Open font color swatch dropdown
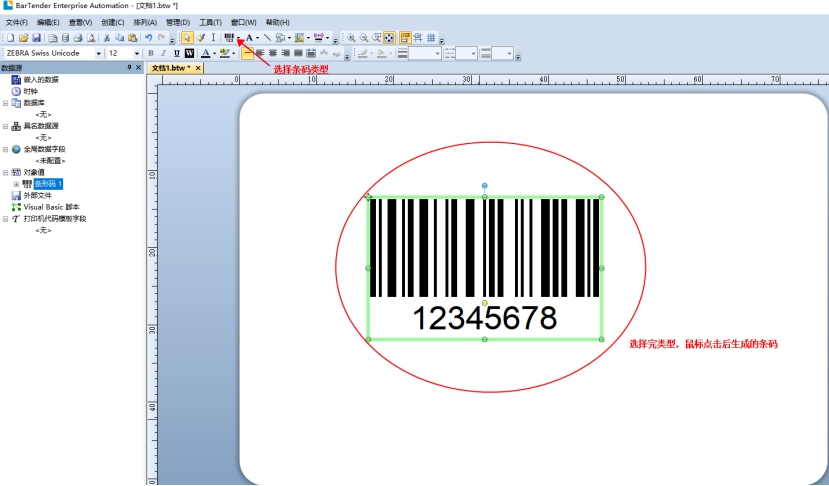 (213, 53)
